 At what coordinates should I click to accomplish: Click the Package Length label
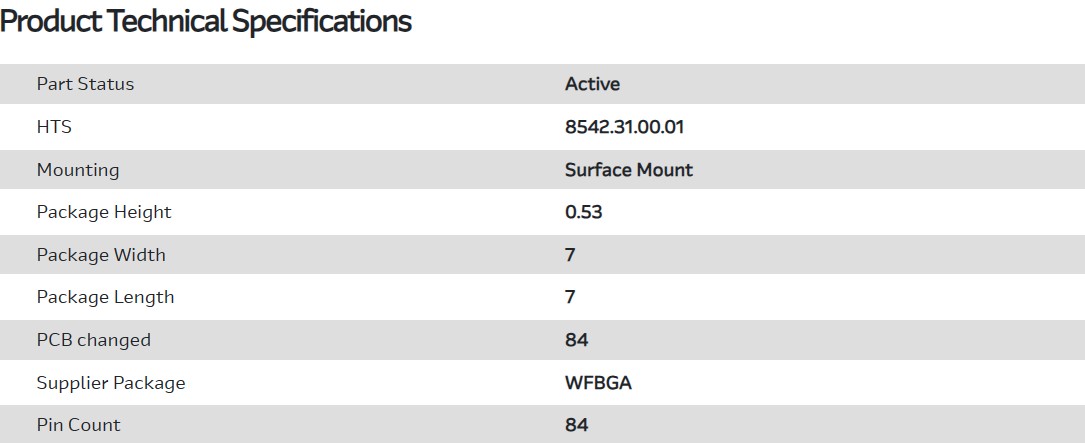(x=105, y=297)
